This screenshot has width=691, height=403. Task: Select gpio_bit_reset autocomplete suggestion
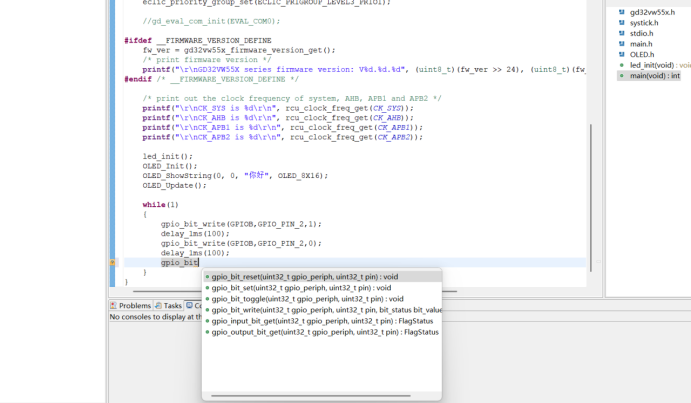(322, 277)
